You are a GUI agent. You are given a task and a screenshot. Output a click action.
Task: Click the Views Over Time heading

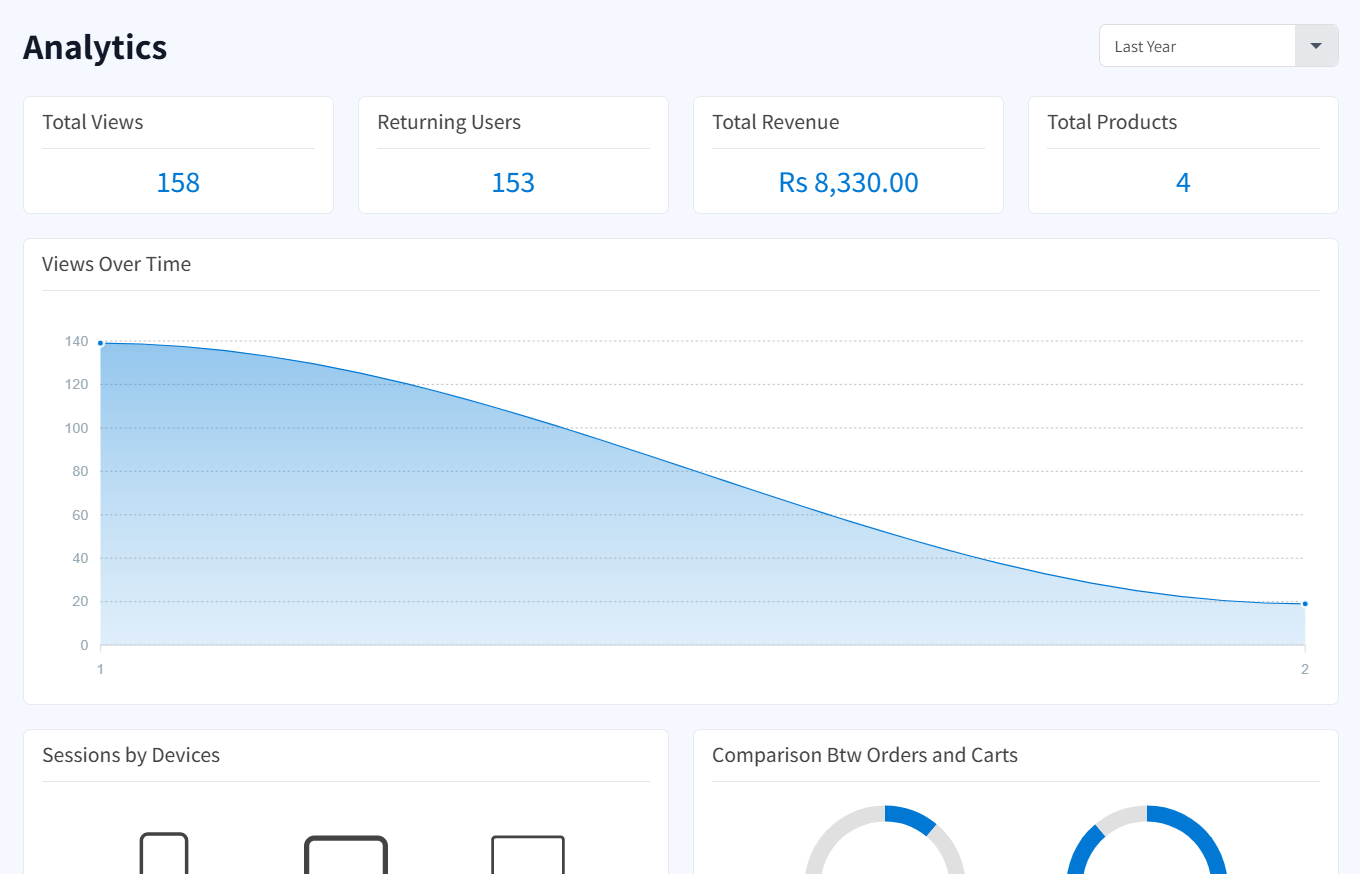[x=116, y=264]
